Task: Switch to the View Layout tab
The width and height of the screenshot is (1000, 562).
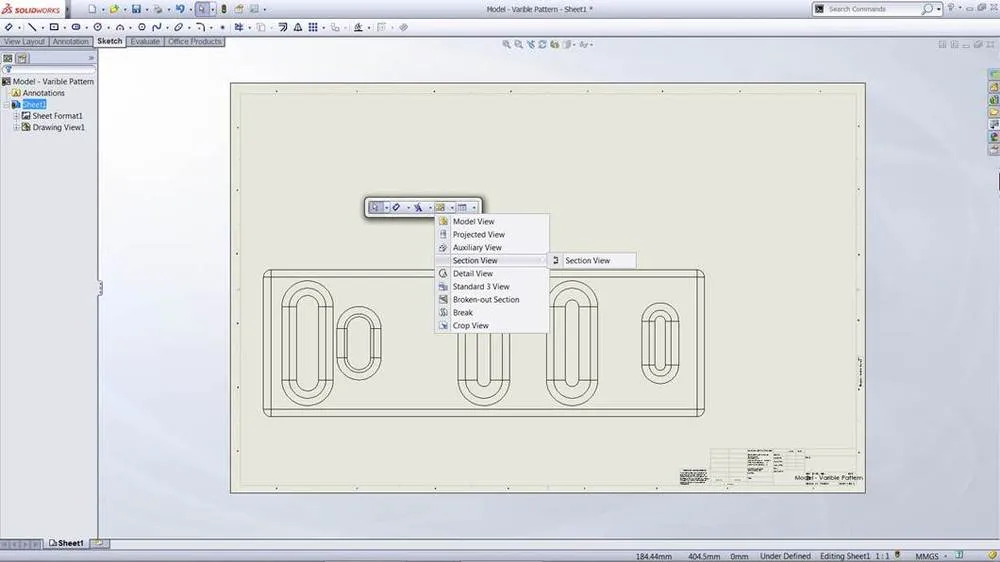Action: 24,41
